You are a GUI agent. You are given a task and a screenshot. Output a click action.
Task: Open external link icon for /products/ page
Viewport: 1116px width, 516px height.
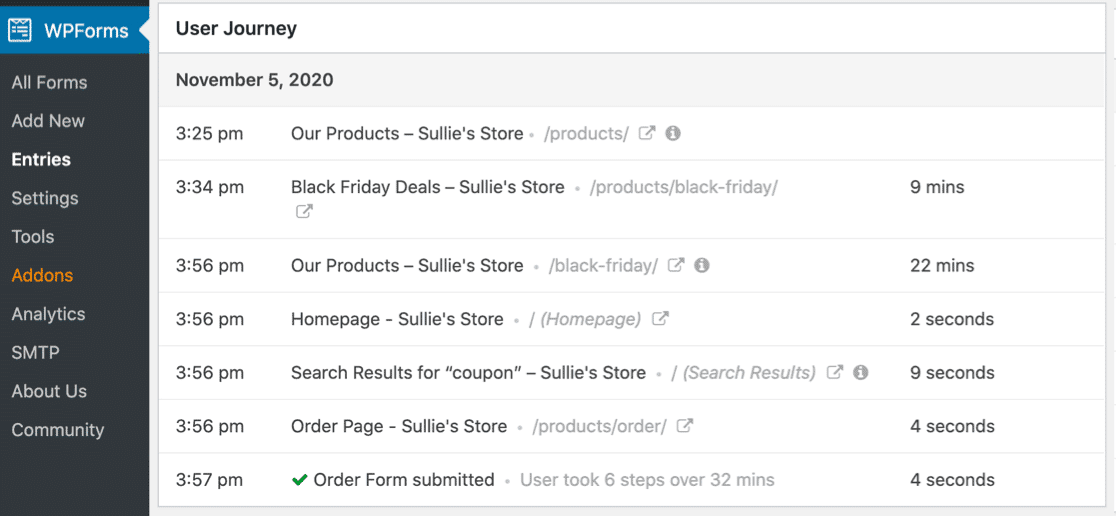click(647, 133)
